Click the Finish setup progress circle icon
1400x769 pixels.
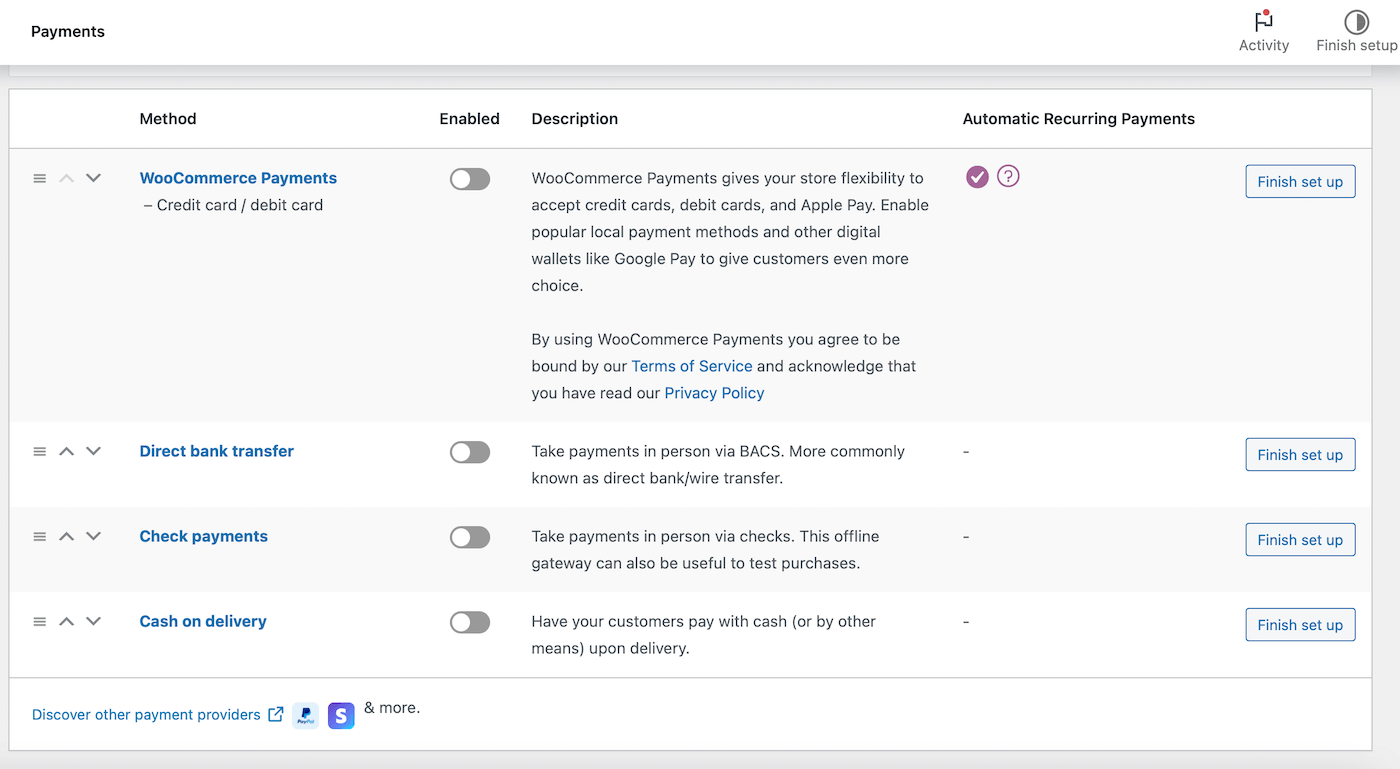click(x=1356, y=22)
